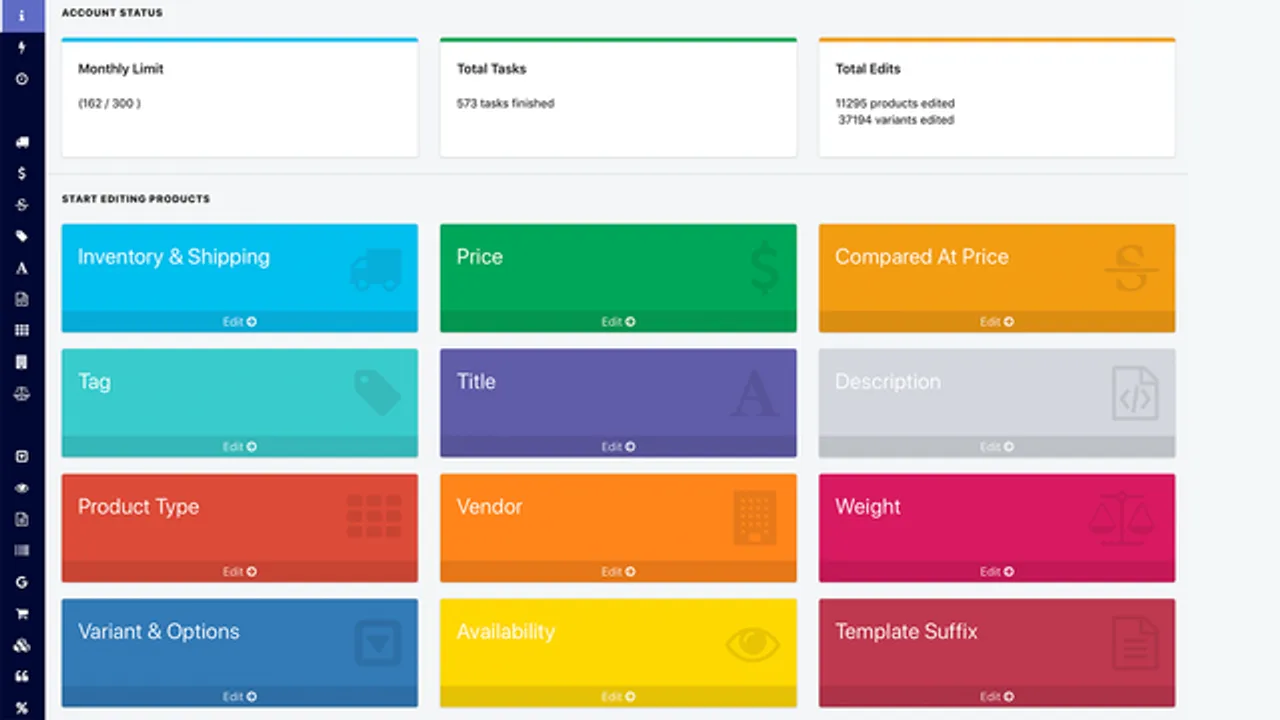Screen dimensions: 1280x720
Task: Click Edit on yellow Availability tile
Action: [618, 697]
